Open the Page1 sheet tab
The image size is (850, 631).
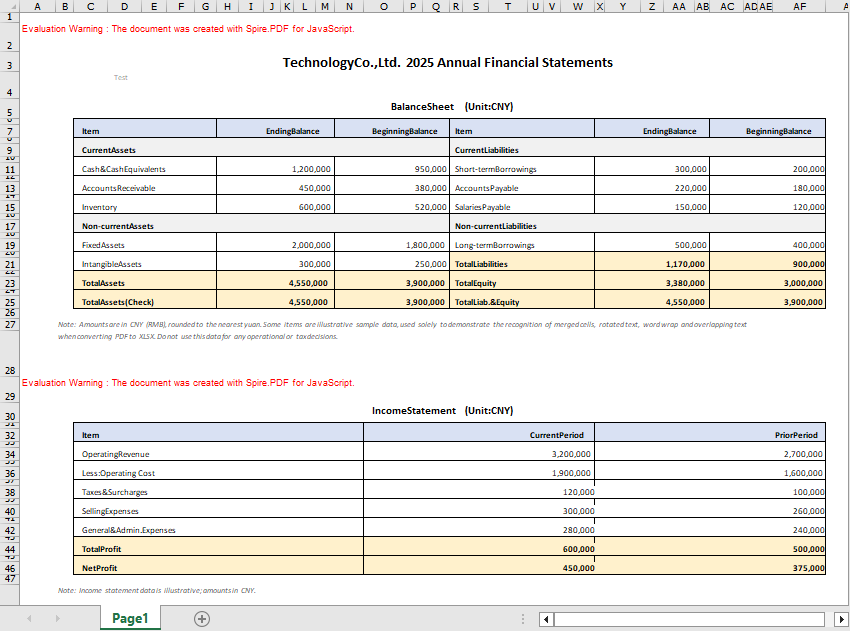point(130,618)
